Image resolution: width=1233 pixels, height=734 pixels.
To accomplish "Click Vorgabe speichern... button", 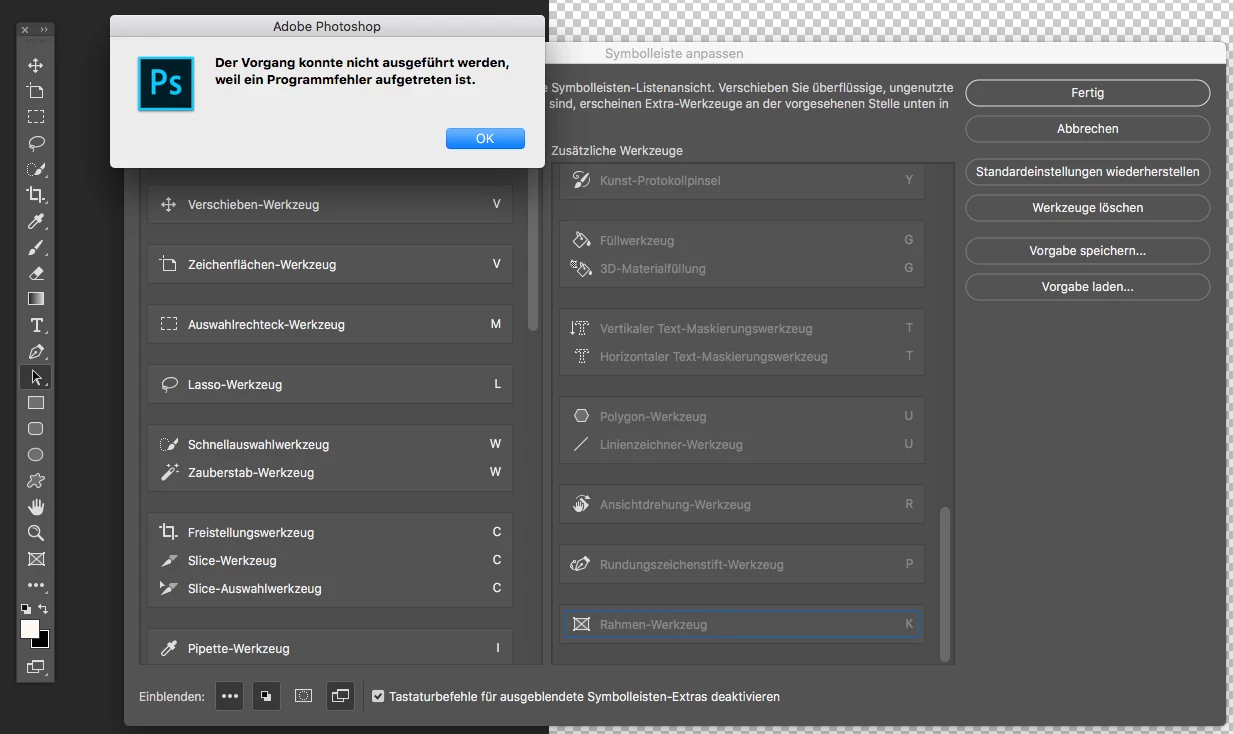I will click(x=1088, y=251).
